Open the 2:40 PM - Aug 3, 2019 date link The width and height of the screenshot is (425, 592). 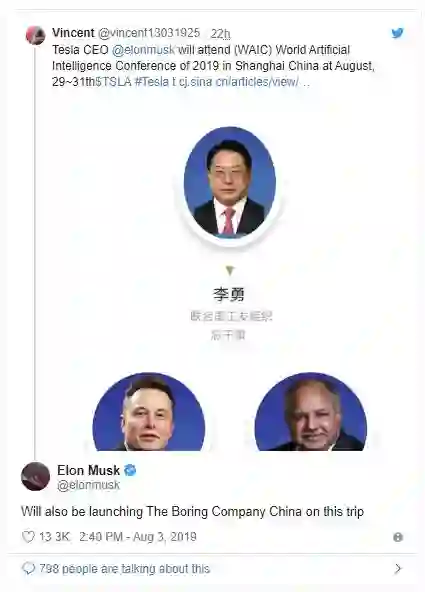[138, 537]
